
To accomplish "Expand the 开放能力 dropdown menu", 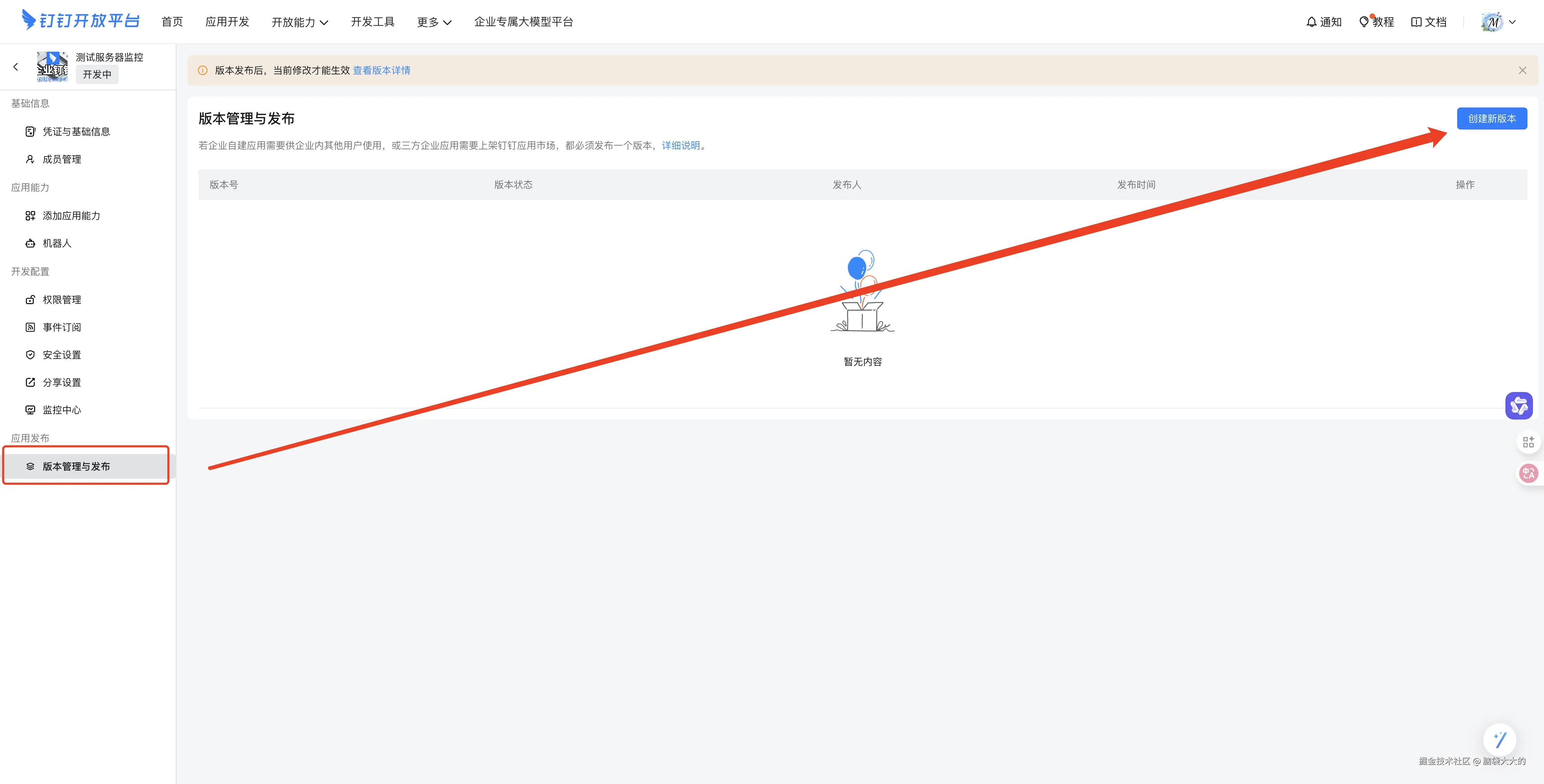I will tap(300, 22).
